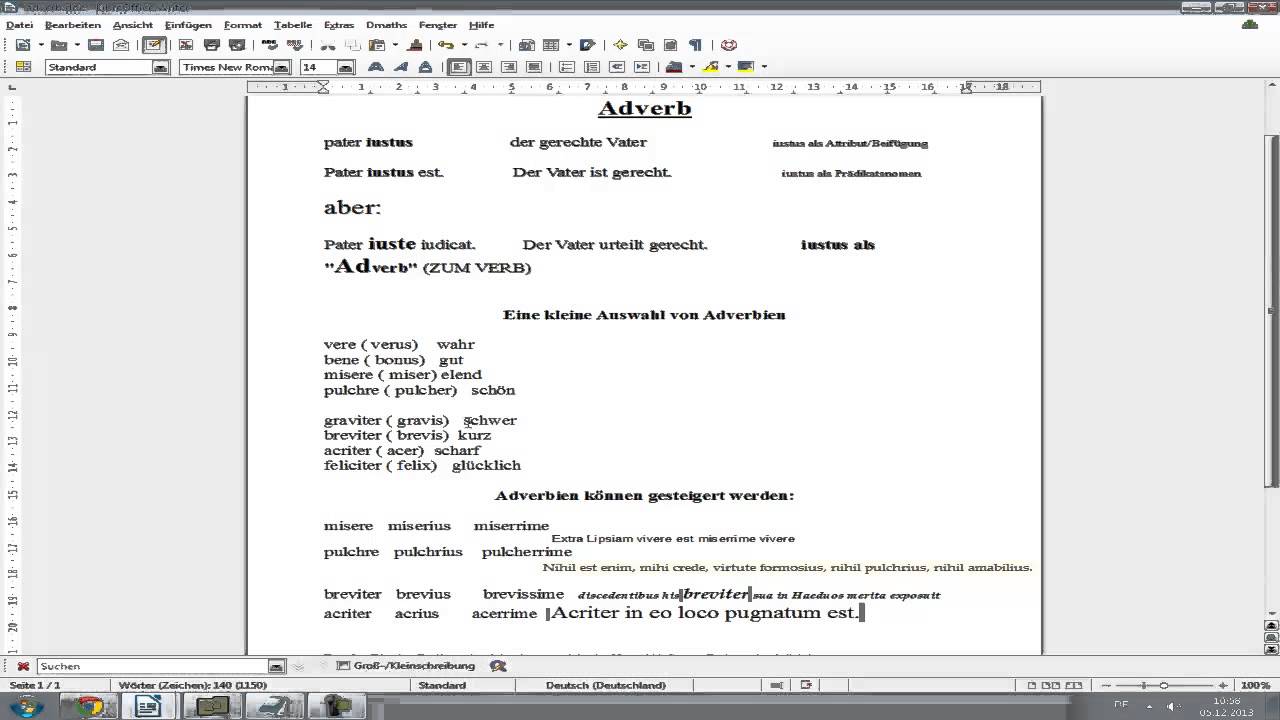This screenshot has width=1280, height=720.
Task: Click the Seite 1 / 1 page indicator
Action: point(36,685)
